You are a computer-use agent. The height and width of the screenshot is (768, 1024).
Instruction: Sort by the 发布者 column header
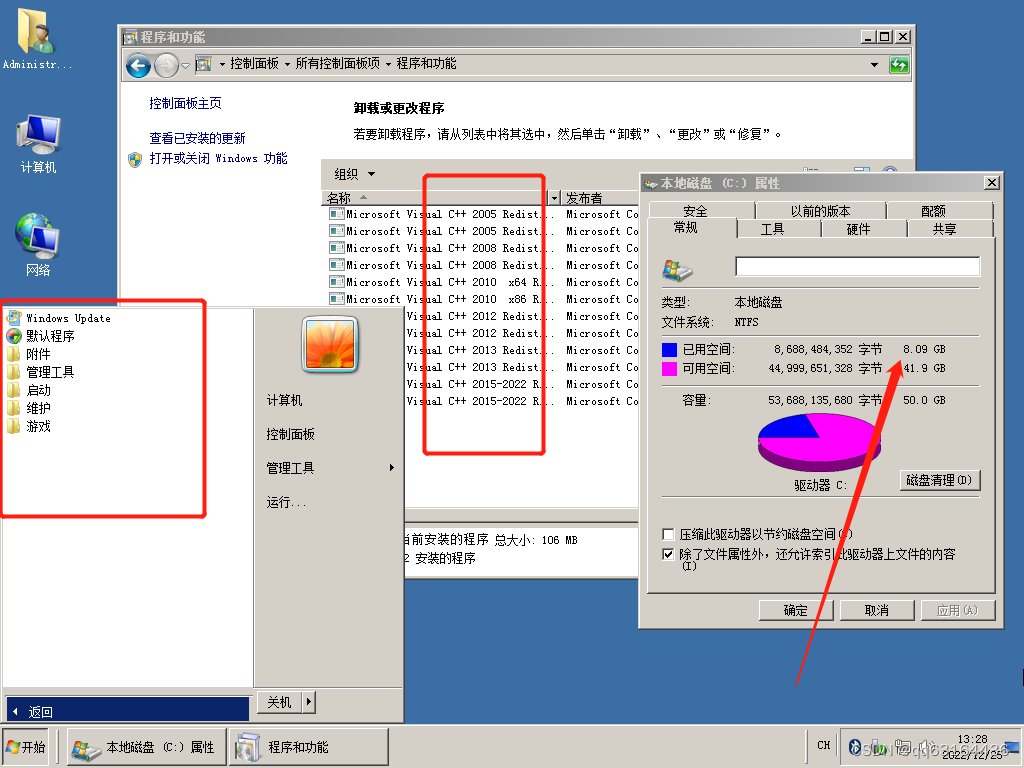click(600, 198)
